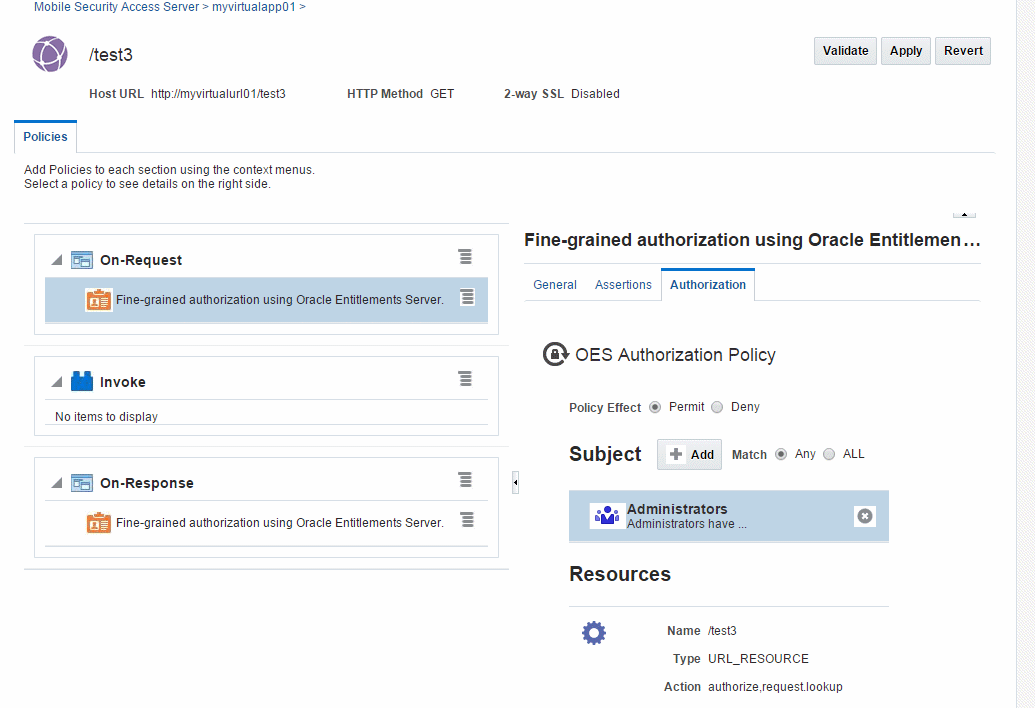The width and height of the screenshot is (1035, 708).
Task: Set subject Match to Any
Action: point(781,454)
